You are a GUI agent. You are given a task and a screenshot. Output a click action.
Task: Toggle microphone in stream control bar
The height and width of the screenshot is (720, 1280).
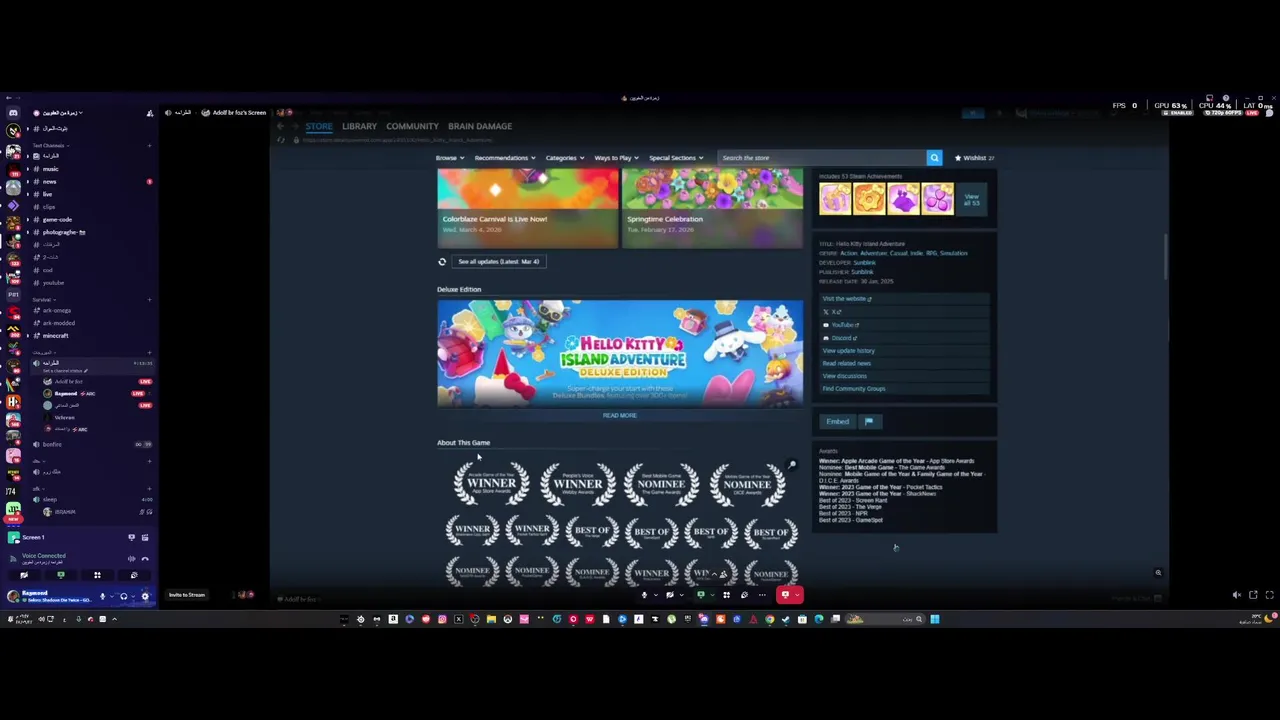click(644, 595)
